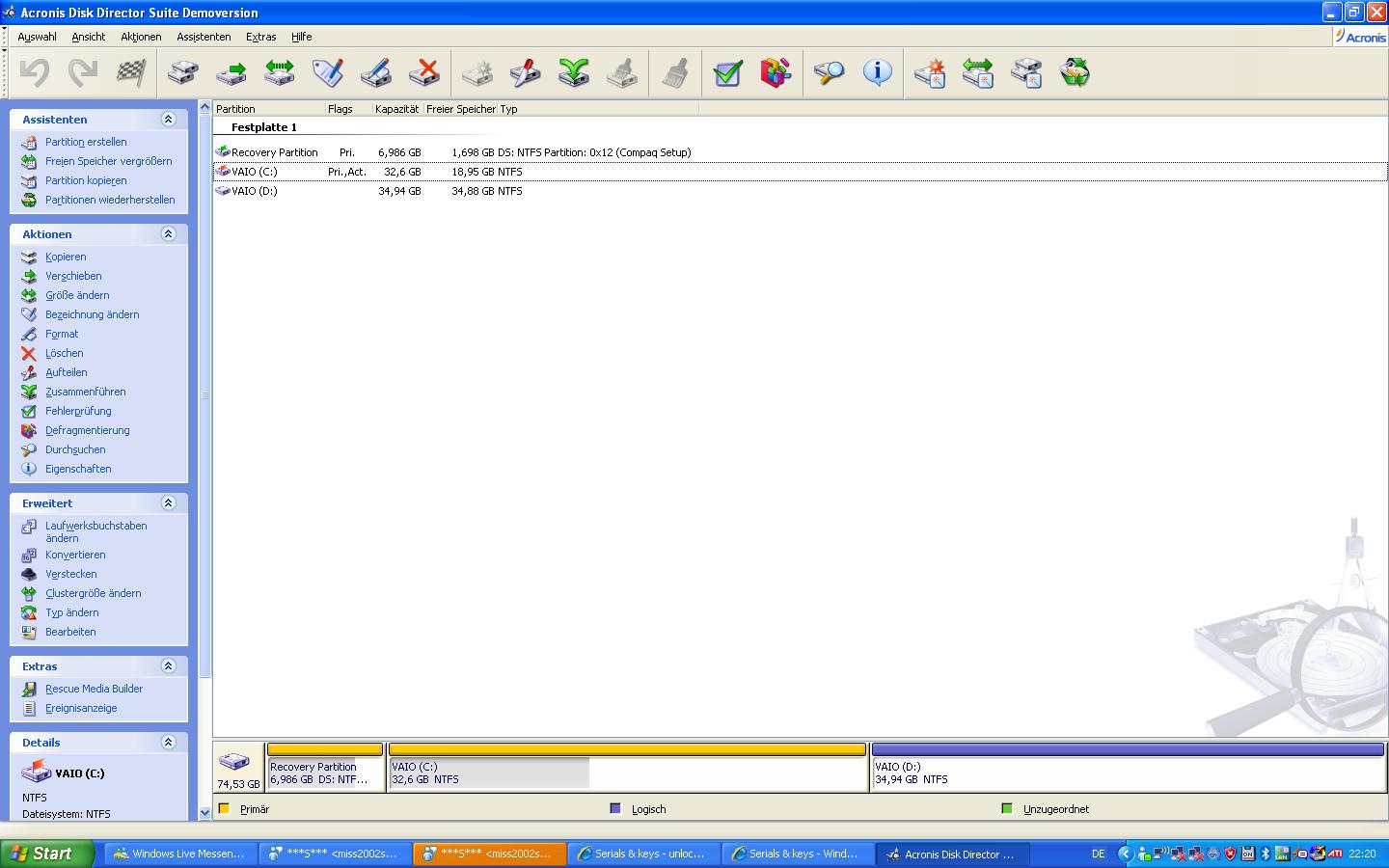1389x868 pixels.
Task: Collapse the Assistenten panel
Action: [169, 120]
